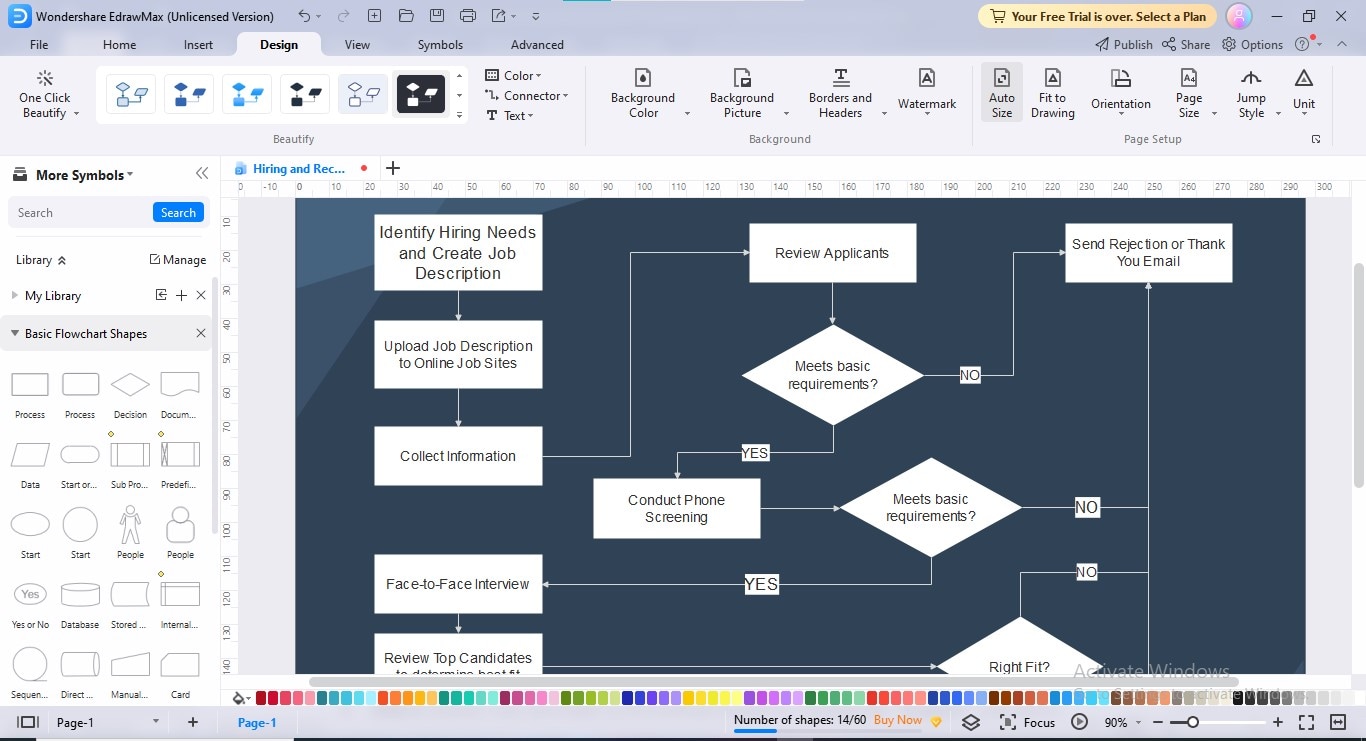The image size is (1366, 741).
Task: Click the Manage library link
Action: [178, 260]
